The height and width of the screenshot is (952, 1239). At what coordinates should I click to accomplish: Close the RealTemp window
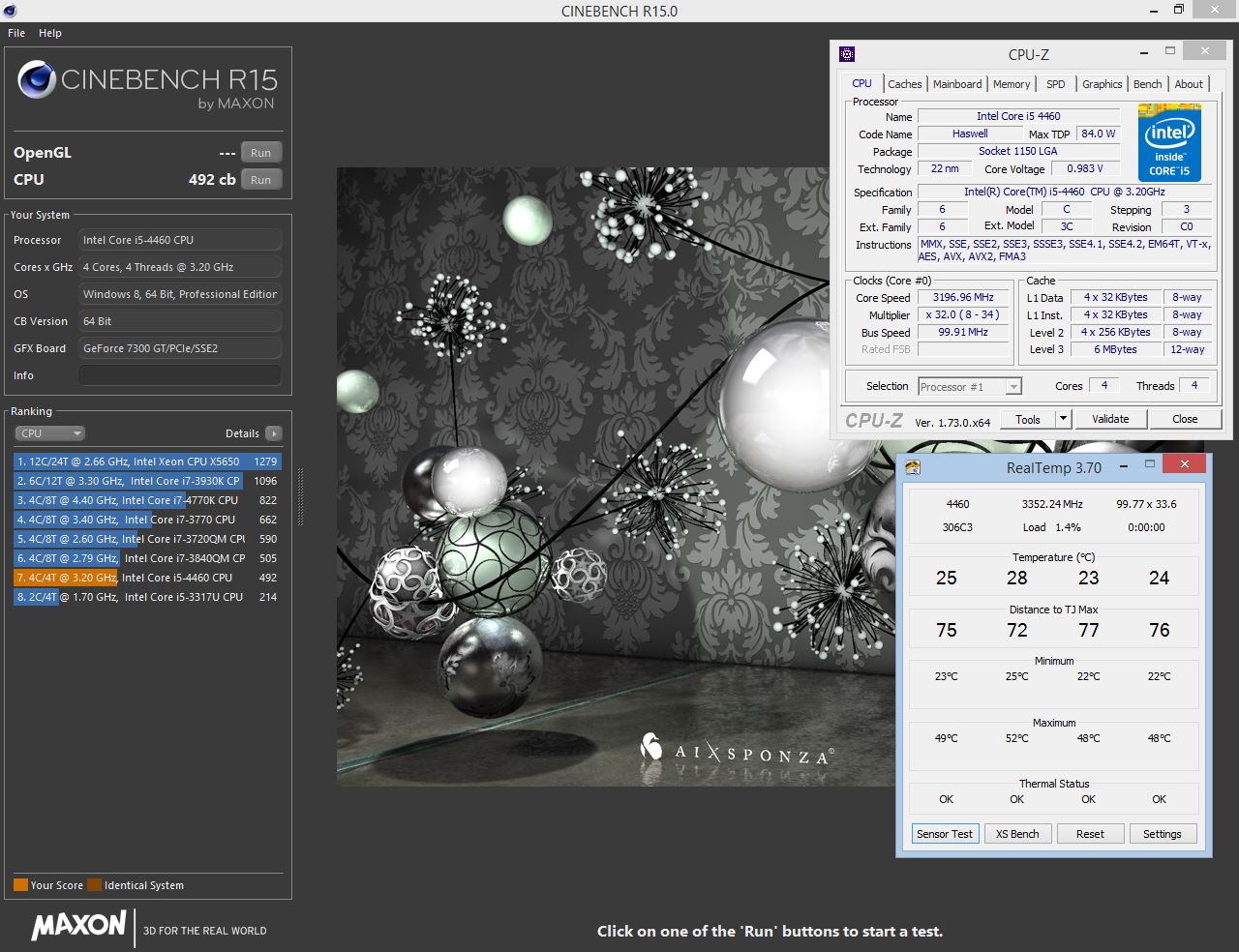pyautogui.click(x=1184, y=464)
